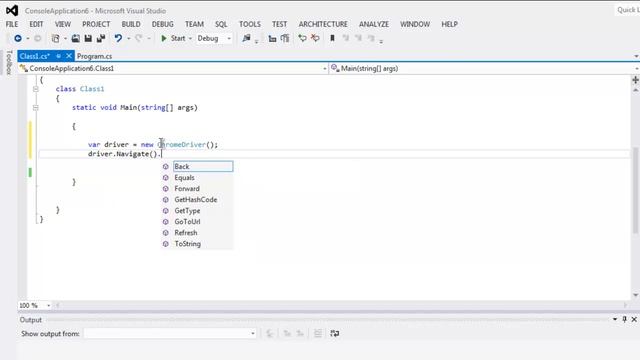640x360 pixels.
Task: Click the Save All toolbar icon
Action: click(101, 38)
